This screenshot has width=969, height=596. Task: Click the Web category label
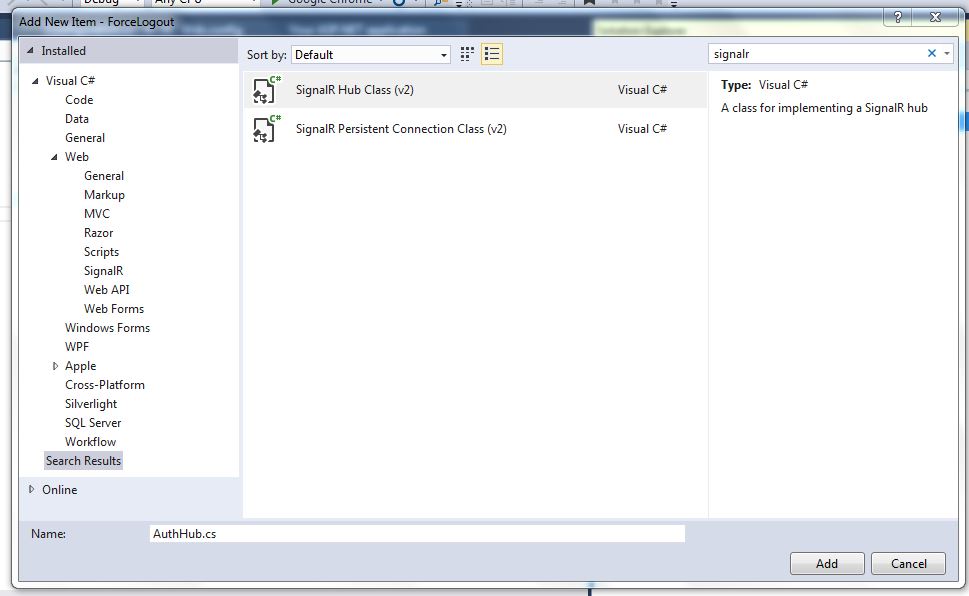pos(77,157)
